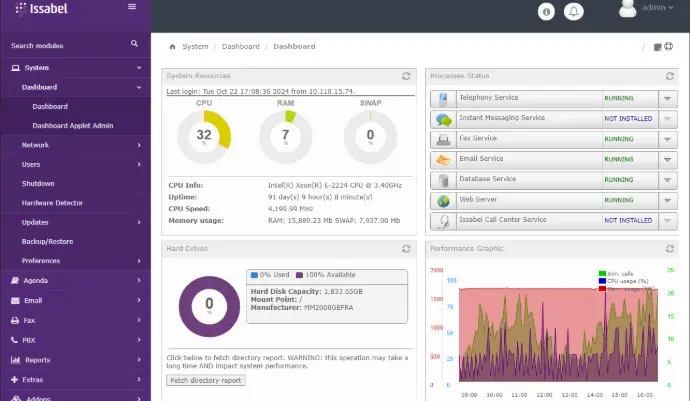Screen dimensions: 690x401
Task: Click the help lifebuoy icon near breadcrumb
Action: (x=669, y=47)
